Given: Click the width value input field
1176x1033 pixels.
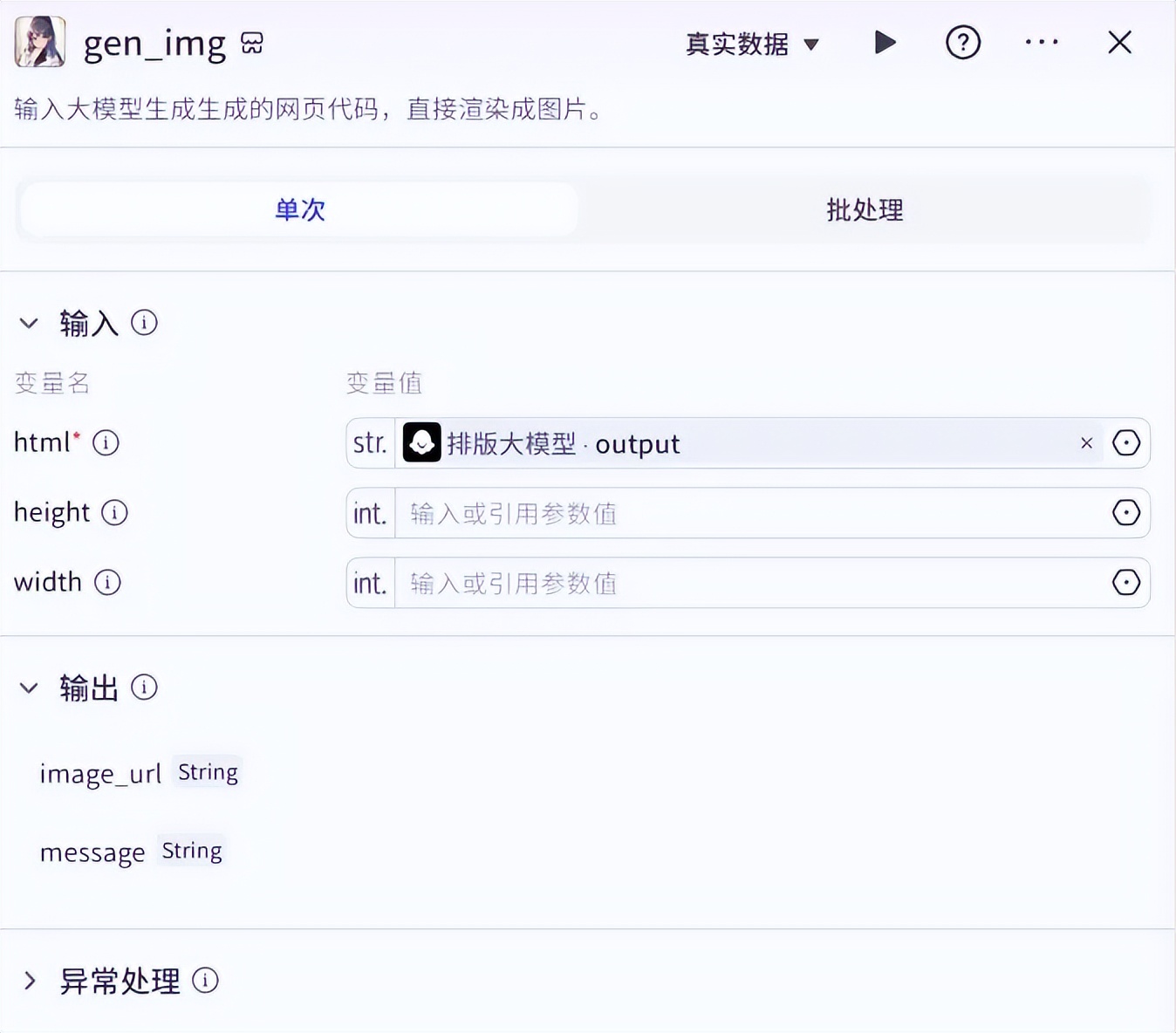Looking at the screenshot, I should [750, 583].
